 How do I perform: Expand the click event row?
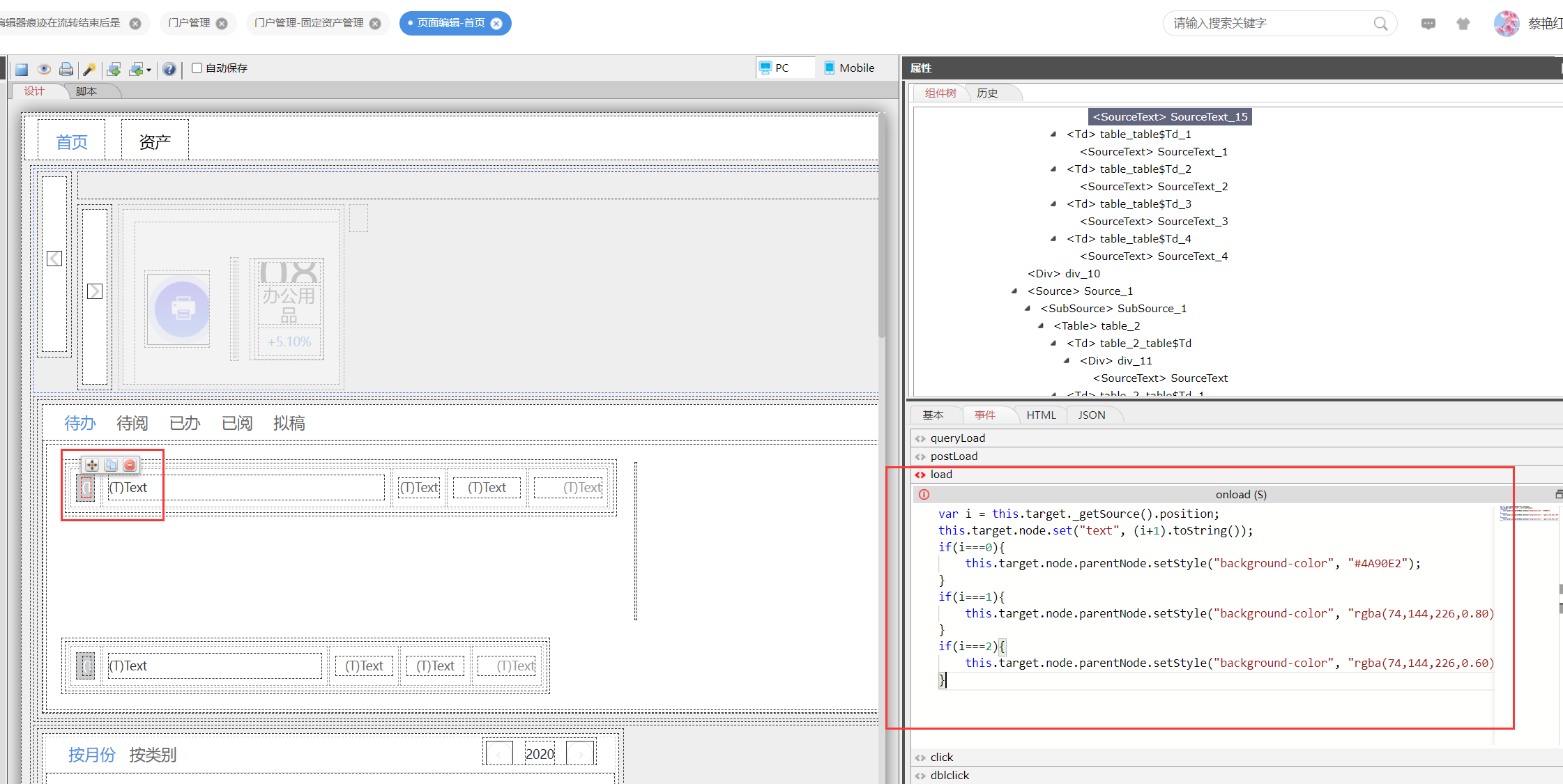tap(941, 757)
